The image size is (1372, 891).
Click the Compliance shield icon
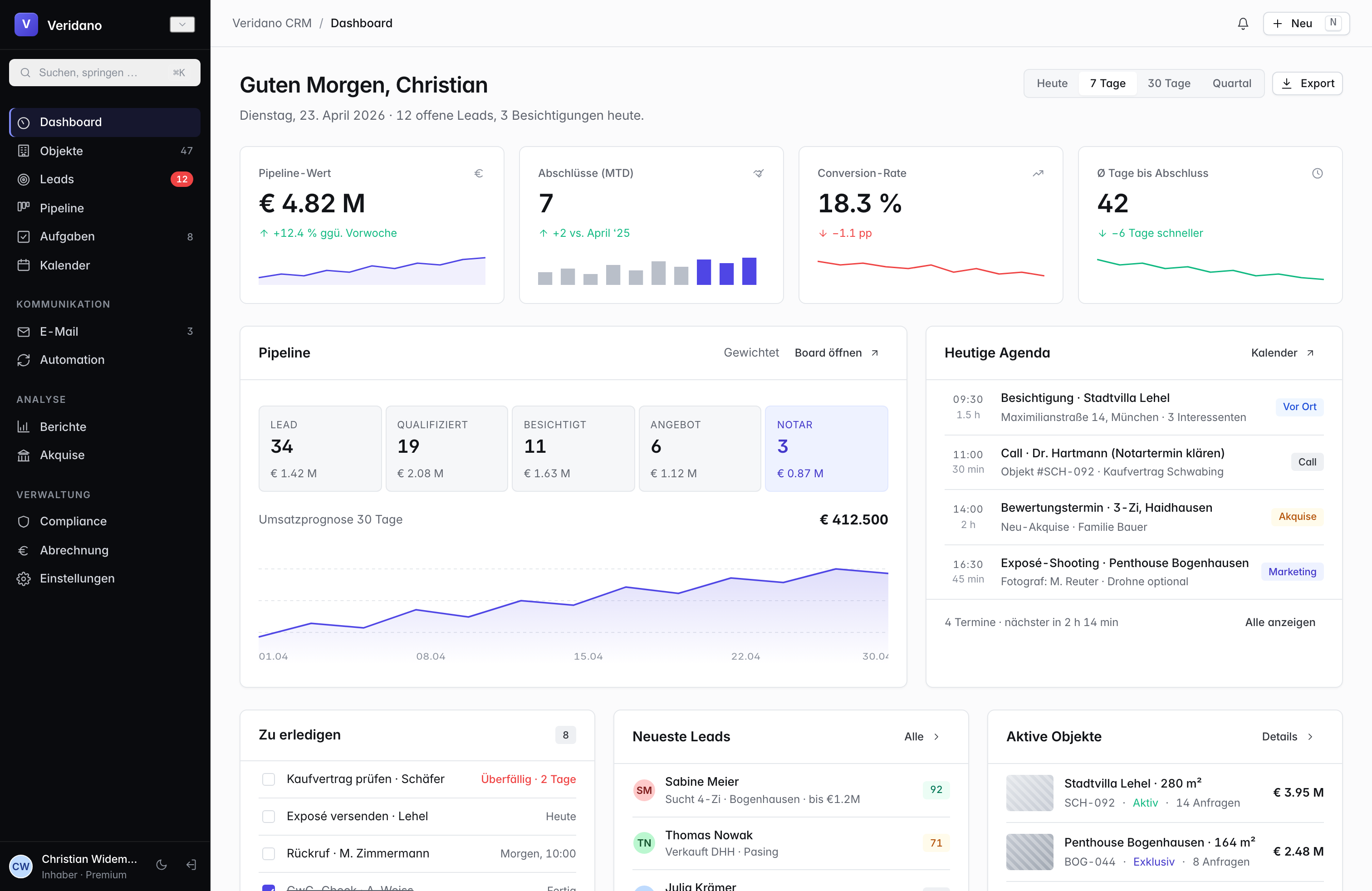click(x=24, y=522)
